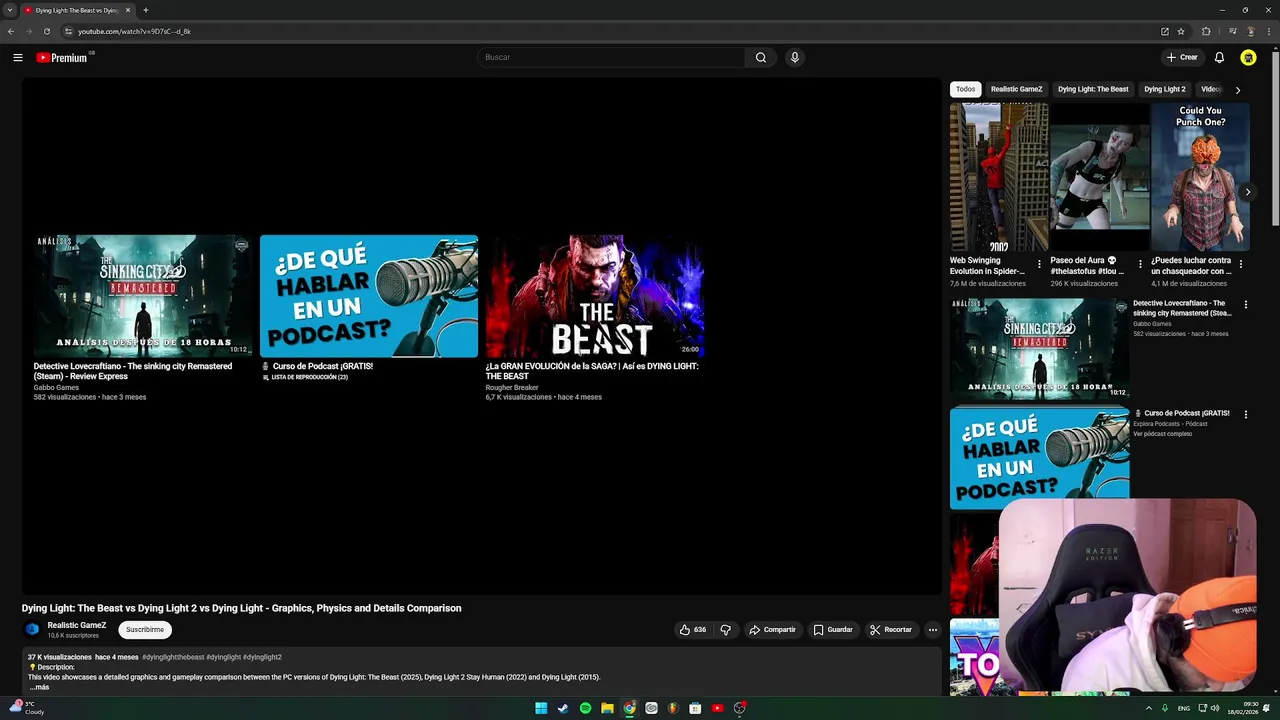Click 'Gabbo Games' under end-screen video
The height and width of the screenshot is (720, 1280).
(x=56, y=387)
